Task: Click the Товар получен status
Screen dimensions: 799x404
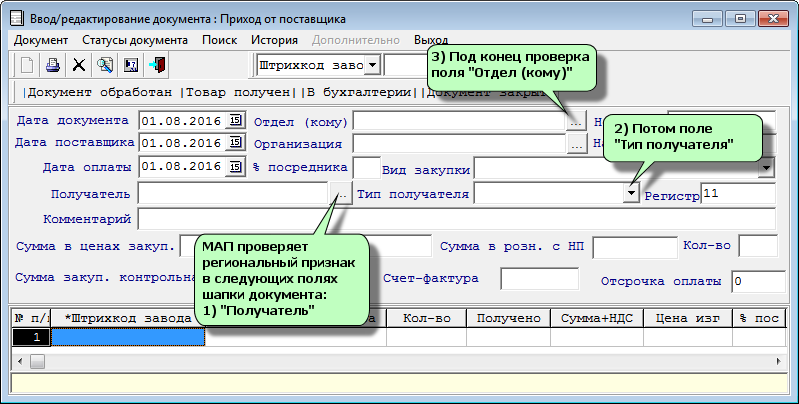Action: (x=237, y=93)
